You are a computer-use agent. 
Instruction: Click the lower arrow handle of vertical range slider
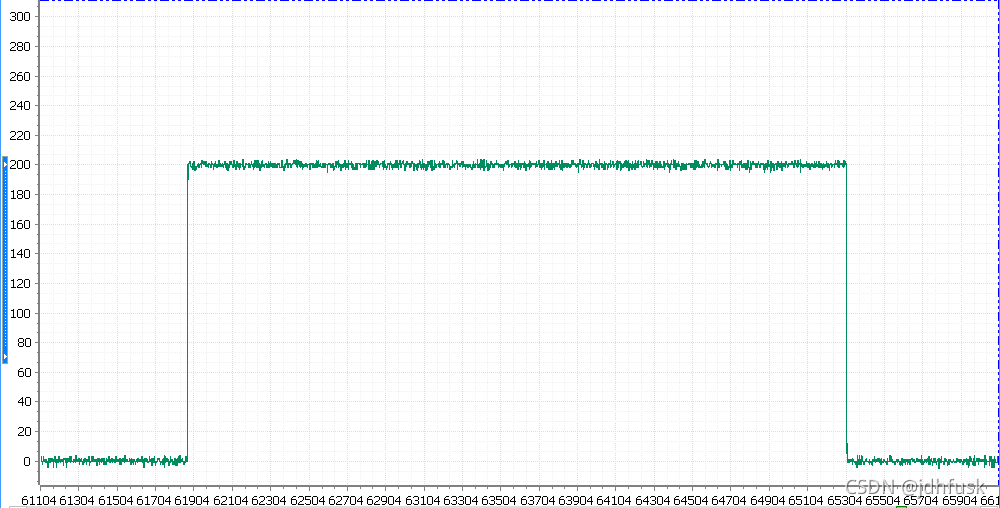[x=5, y=356]
